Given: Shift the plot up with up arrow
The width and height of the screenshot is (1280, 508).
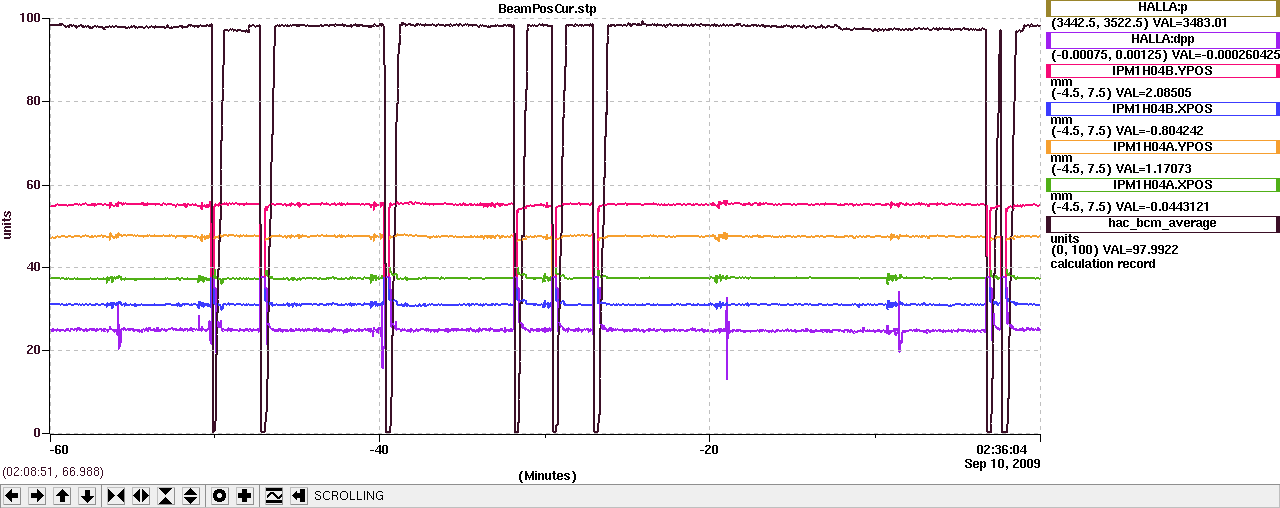Looking at the screenshot, I should click(62, 496).
